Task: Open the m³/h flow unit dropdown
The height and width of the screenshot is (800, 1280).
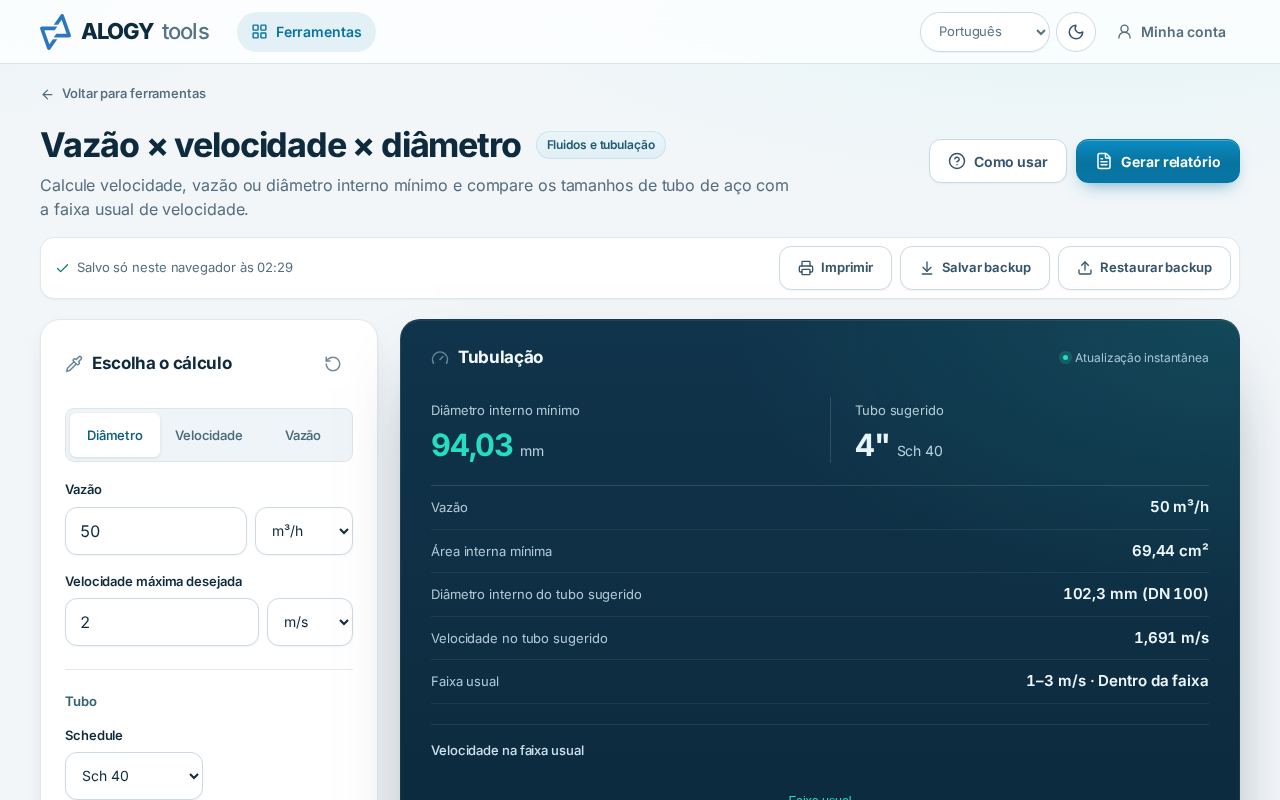Action: click(304, 531)
